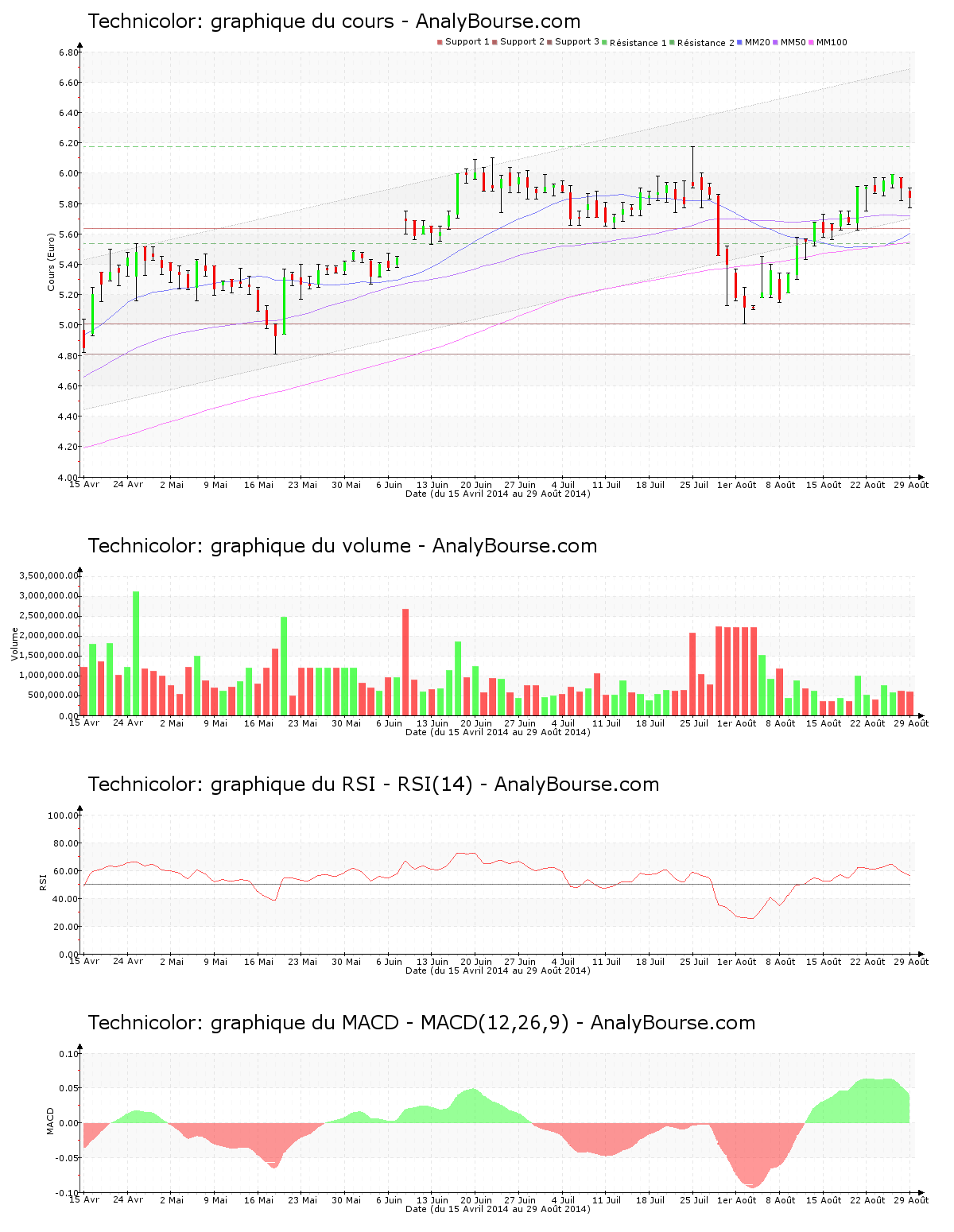Click the 'graphique du volume' chart title
The image size is (954, 1232).
342,546
